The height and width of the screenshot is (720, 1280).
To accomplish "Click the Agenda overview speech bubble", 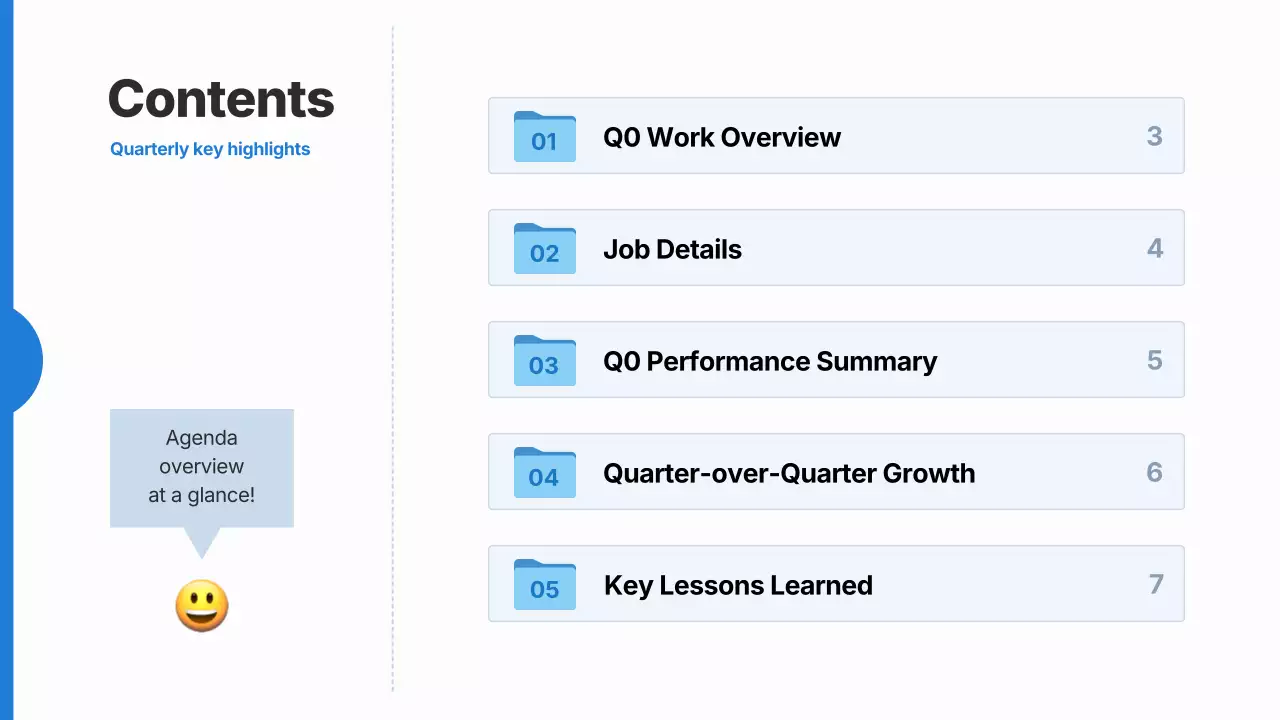I will click(202, 467).
